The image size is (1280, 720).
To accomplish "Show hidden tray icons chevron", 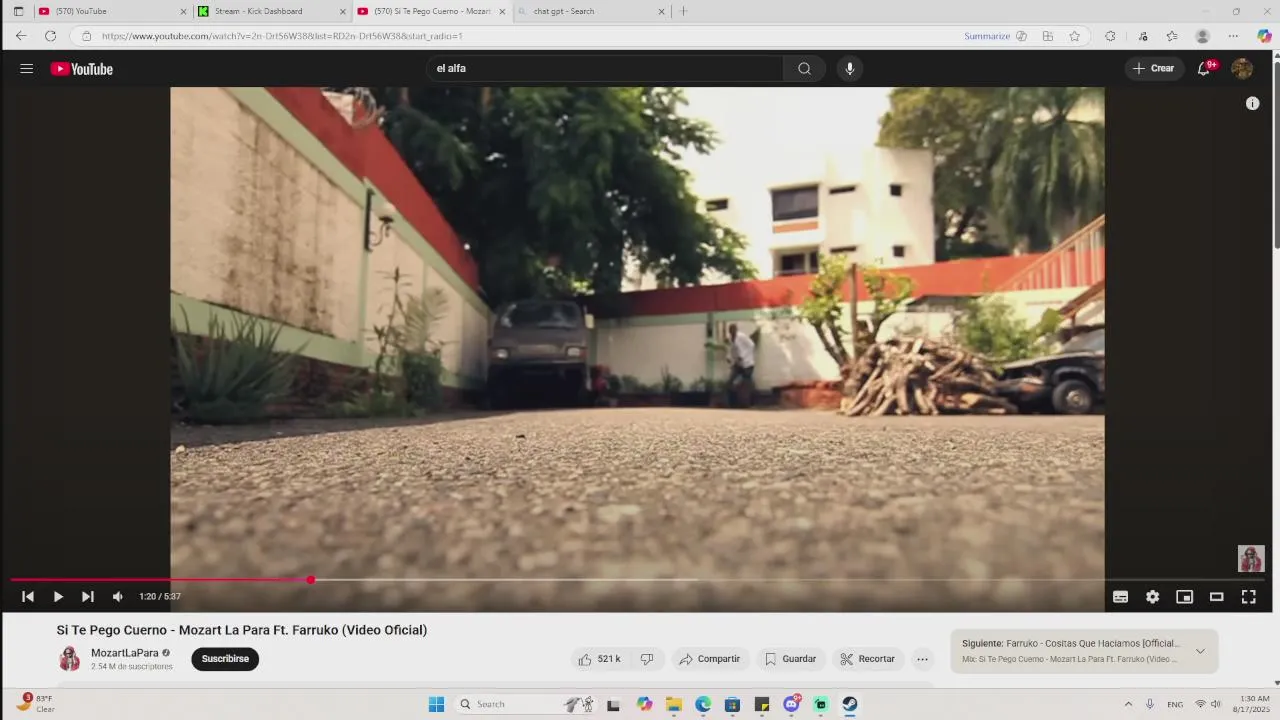I will 1128,704.
